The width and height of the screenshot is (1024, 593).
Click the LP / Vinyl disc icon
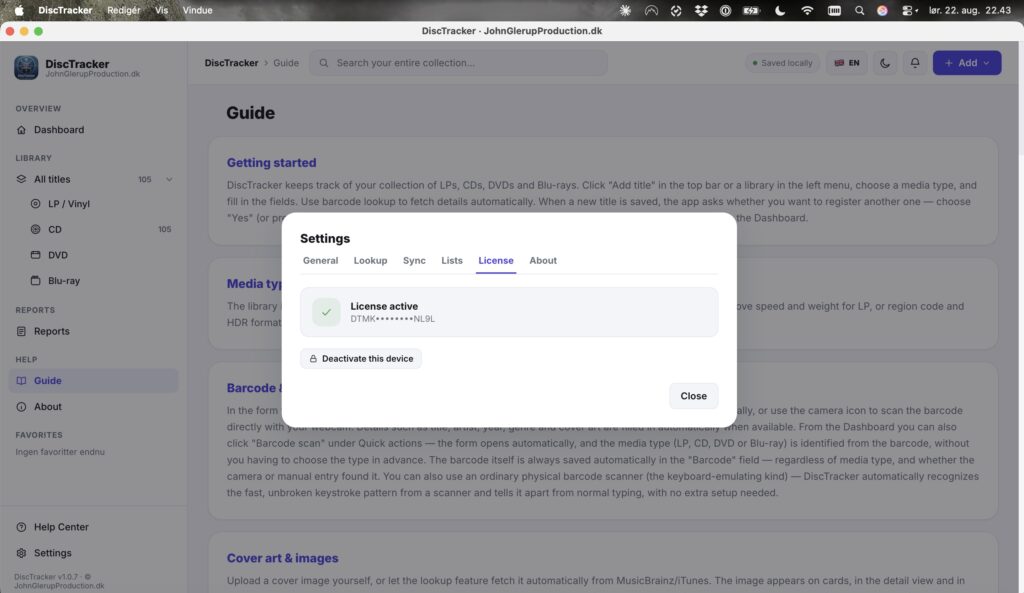click(x=35, y=204)
